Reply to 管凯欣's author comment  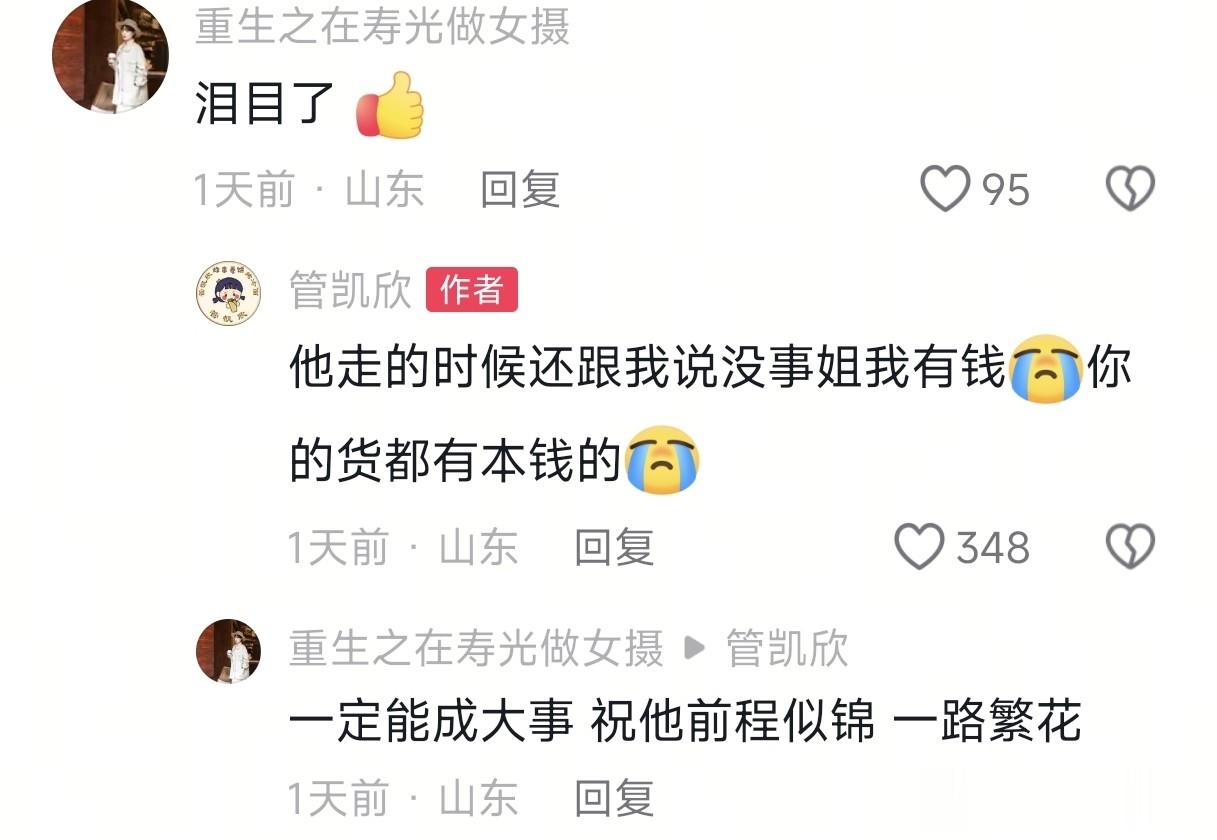click(613, 547)
